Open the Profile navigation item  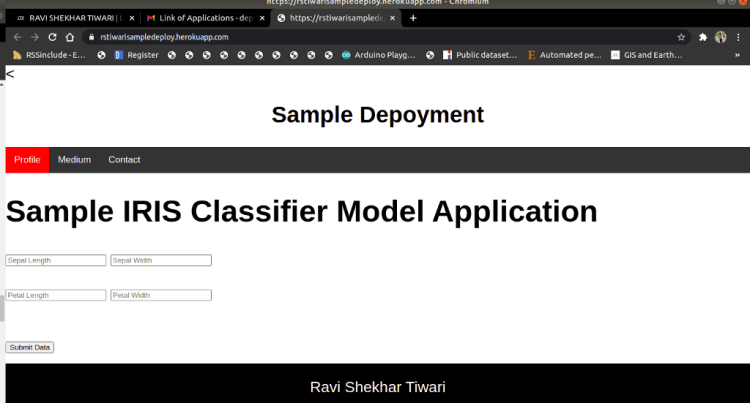pyautogui.click(x=27, y=160)
